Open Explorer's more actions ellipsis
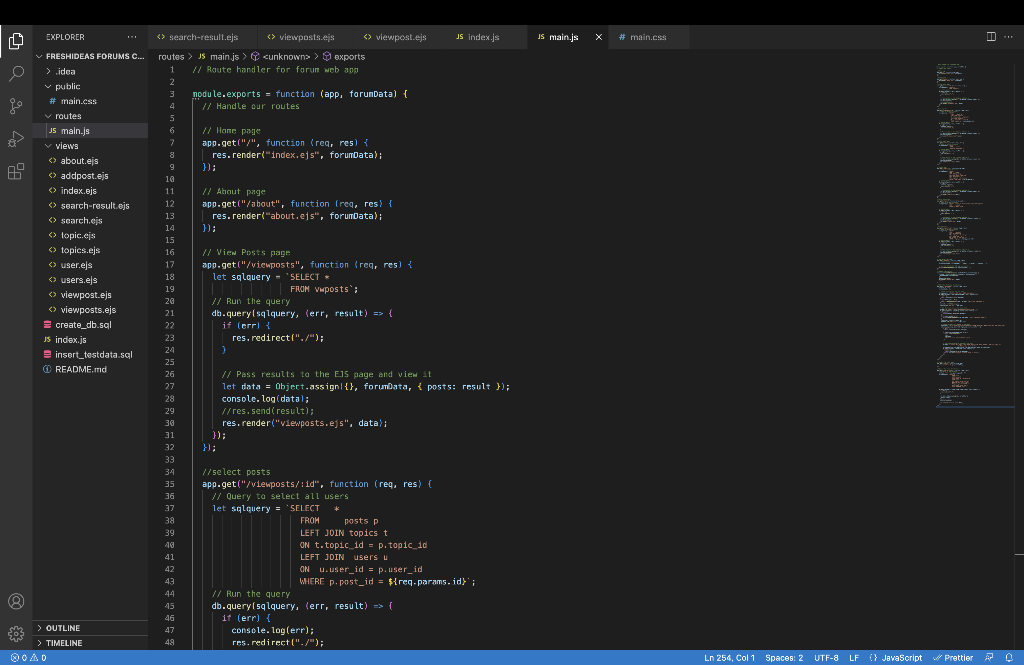The height and width of the screenshot is (665, 1024). tap(132, 37)
